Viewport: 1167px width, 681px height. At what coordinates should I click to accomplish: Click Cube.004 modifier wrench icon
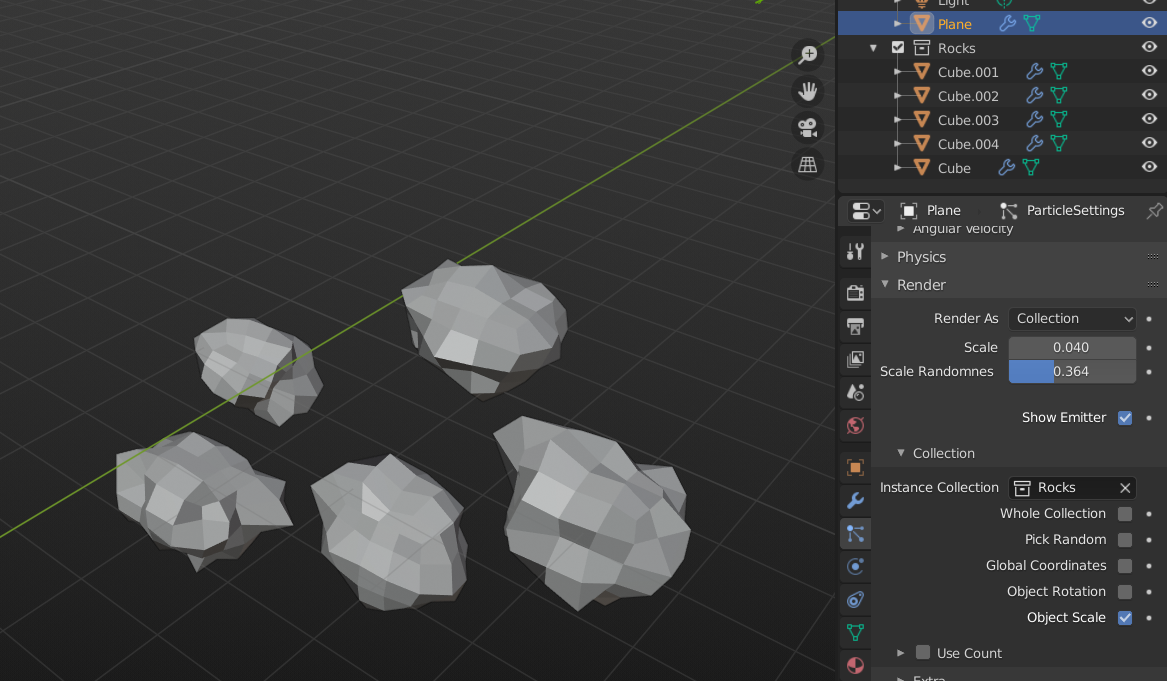[1035, 143]
